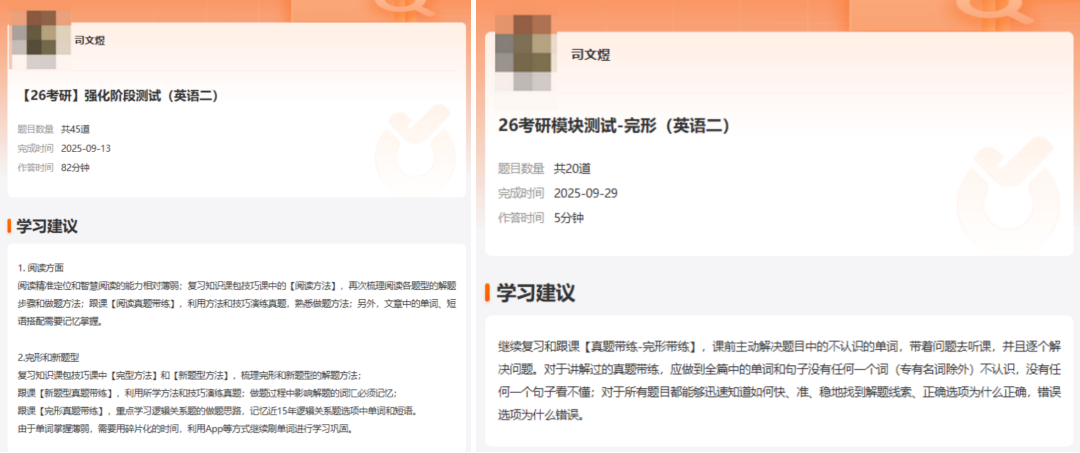The height and width of the screenshot is (453, 1080).
Task: Click the subheading 1. 阅读方面
Action: tap(41, 268)
